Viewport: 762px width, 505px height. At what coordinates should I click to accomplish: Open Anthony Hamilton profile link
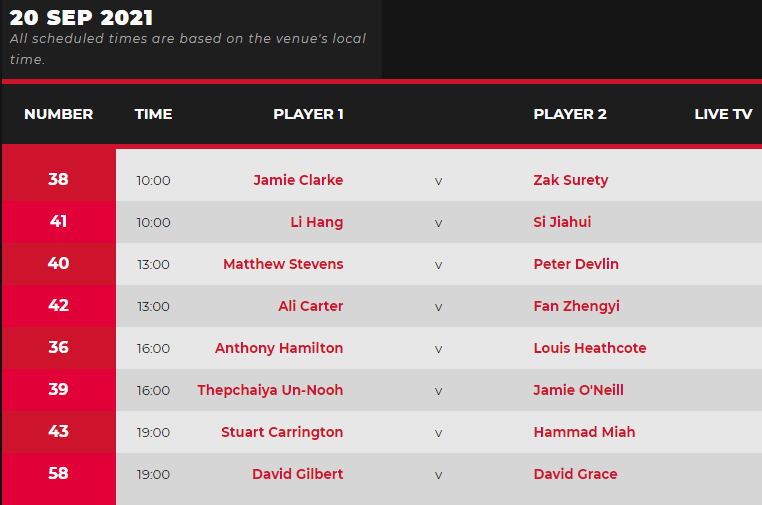pyautogui.click(x=279, y=348)
